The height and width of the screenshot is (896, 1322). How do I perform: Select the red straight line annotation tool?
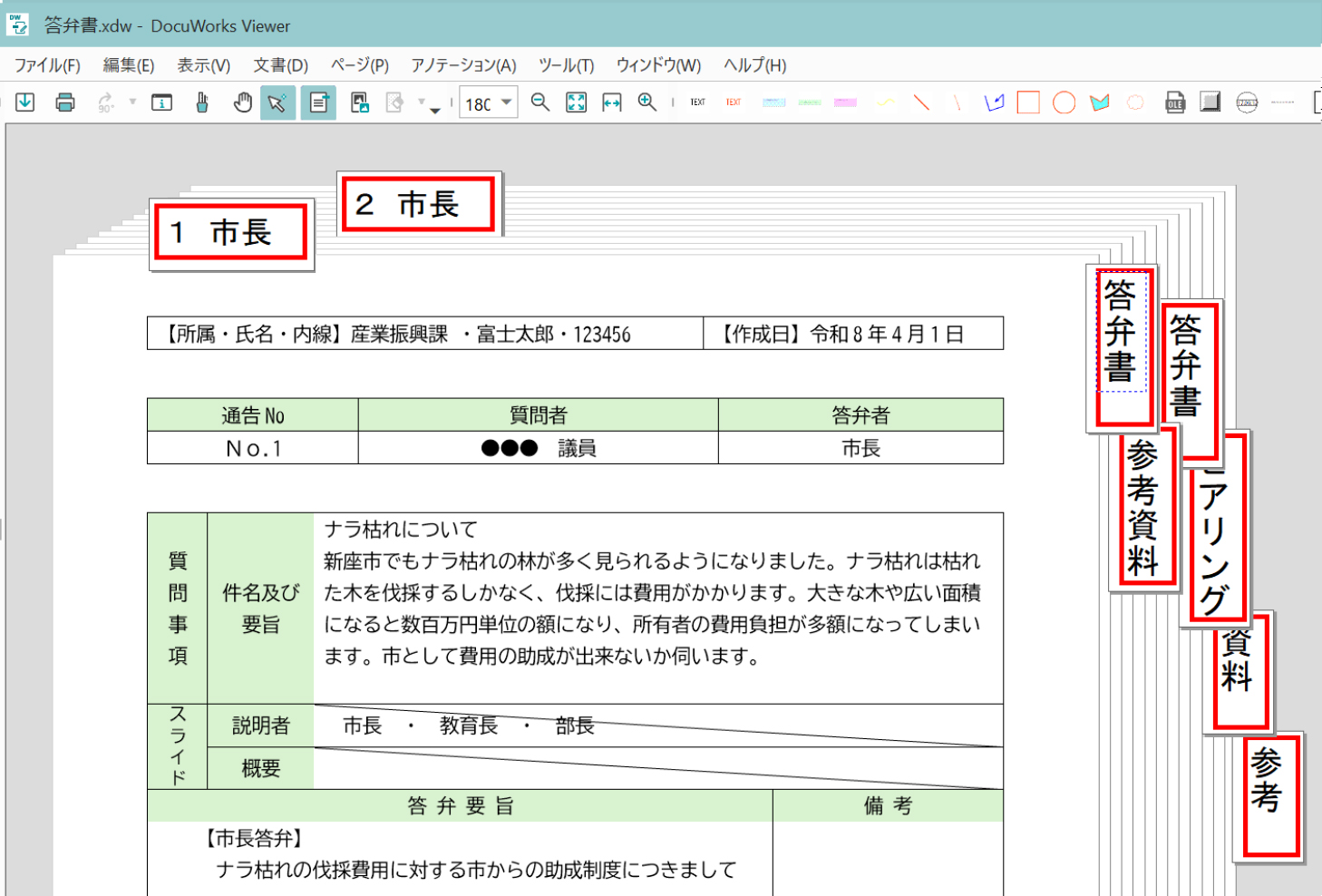click(921, 102)
